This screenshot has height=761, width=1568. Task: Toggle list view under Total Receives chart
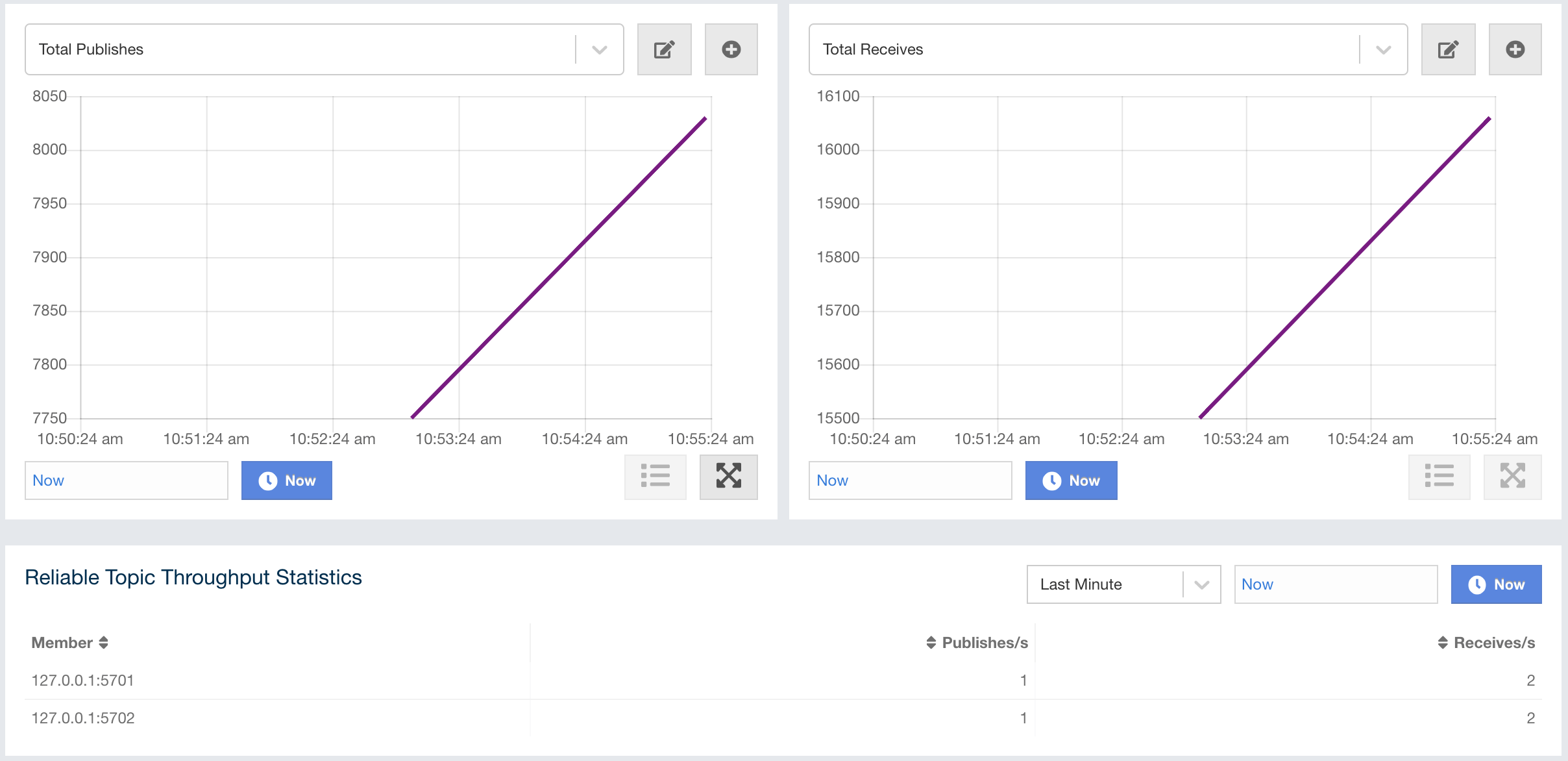click(1439, 476)
